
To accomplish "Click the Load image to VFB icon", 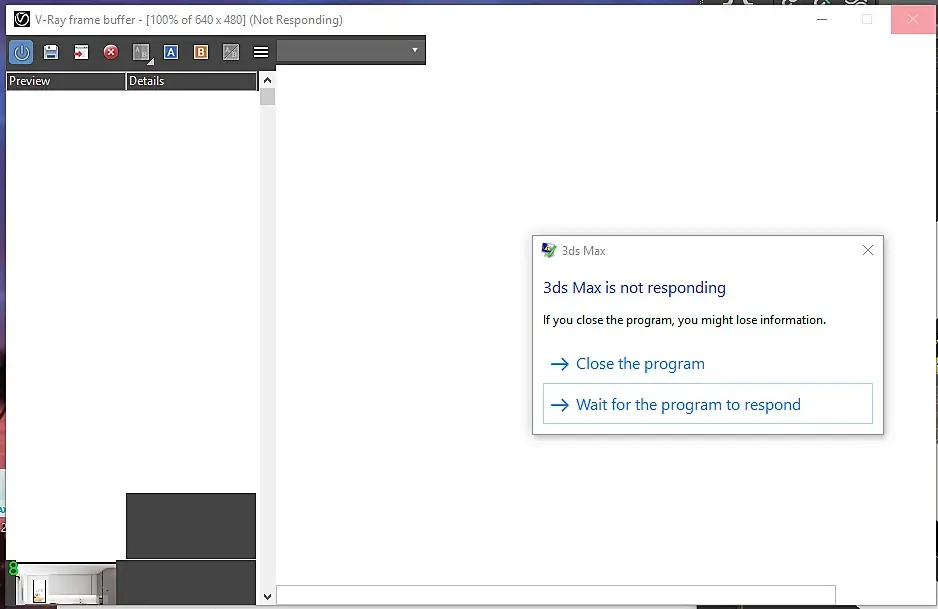I will [81, 52].
